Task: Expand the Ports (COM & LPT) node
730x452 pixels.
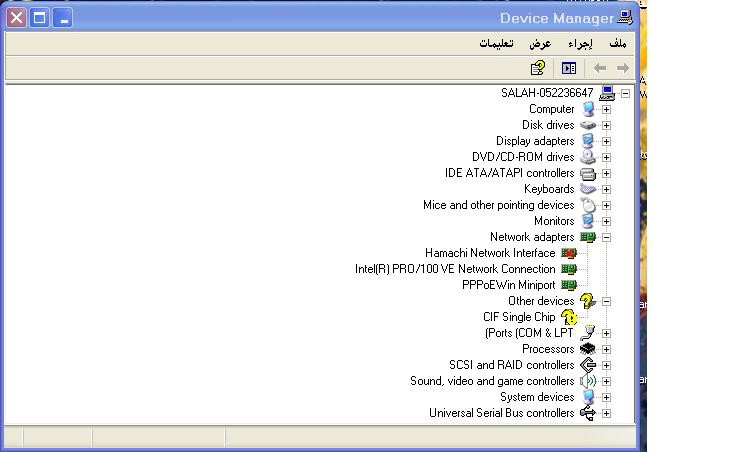Action: pyautogui.click(x=606, y=333)
